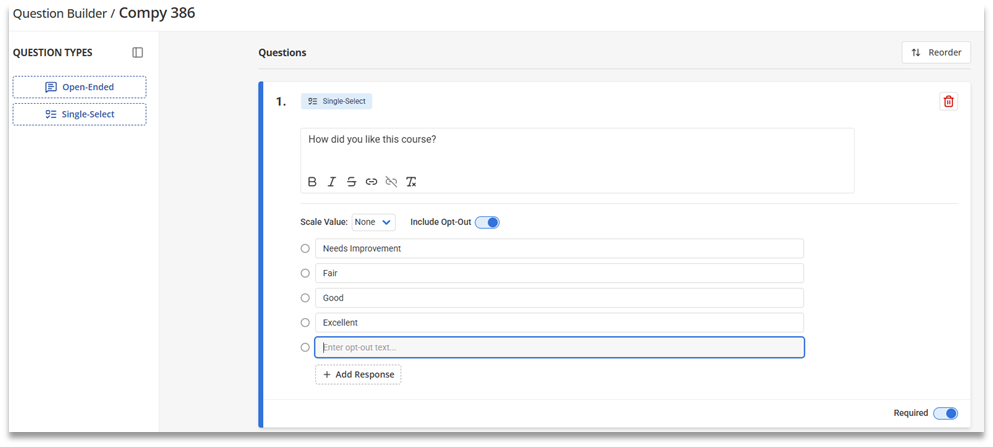The image size is (993, 447).
Task: Click the Single-Select type badge
Action: (x=337, y=101)
